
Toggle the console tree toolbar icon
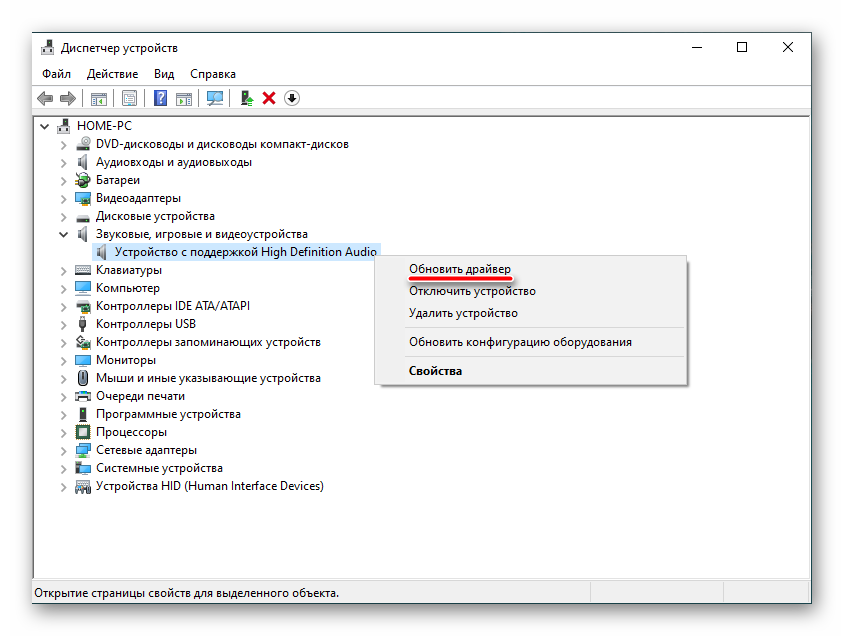(99, 98)
